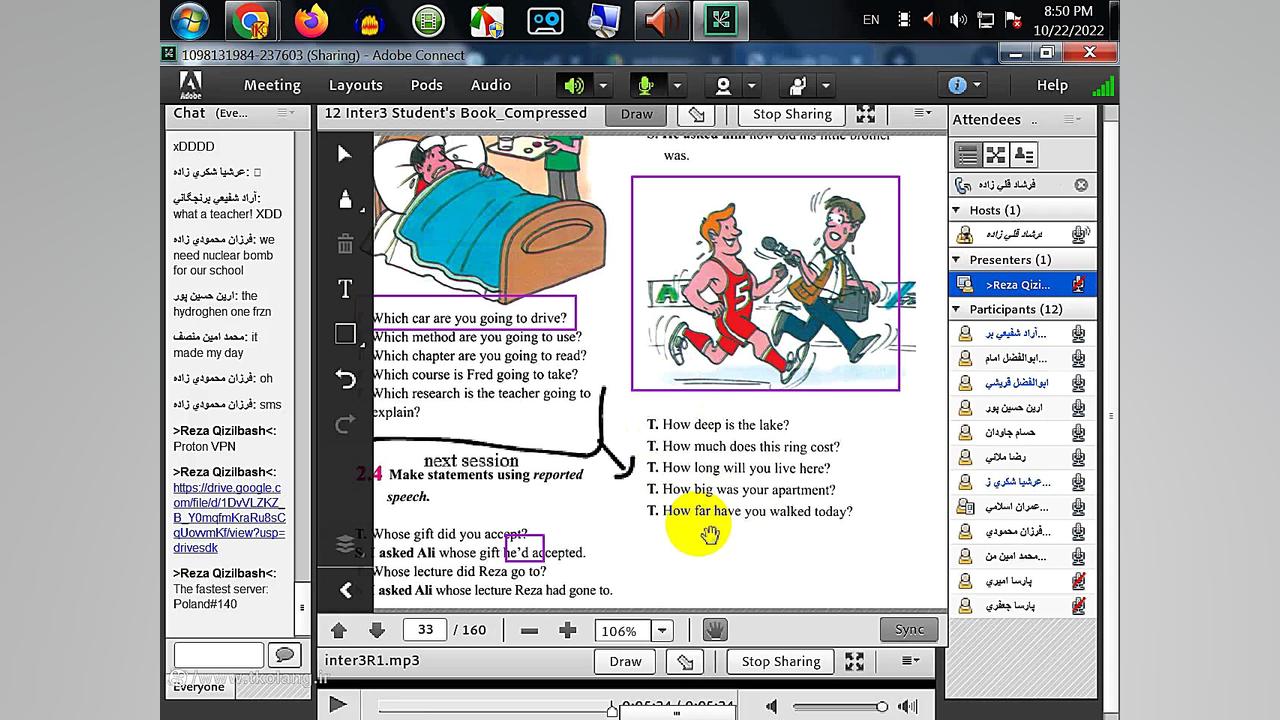Viewport: 1280px width, 720px height.
Task: Toggle the Sync button
Action: pyautogui.click(x=909, y=629)
